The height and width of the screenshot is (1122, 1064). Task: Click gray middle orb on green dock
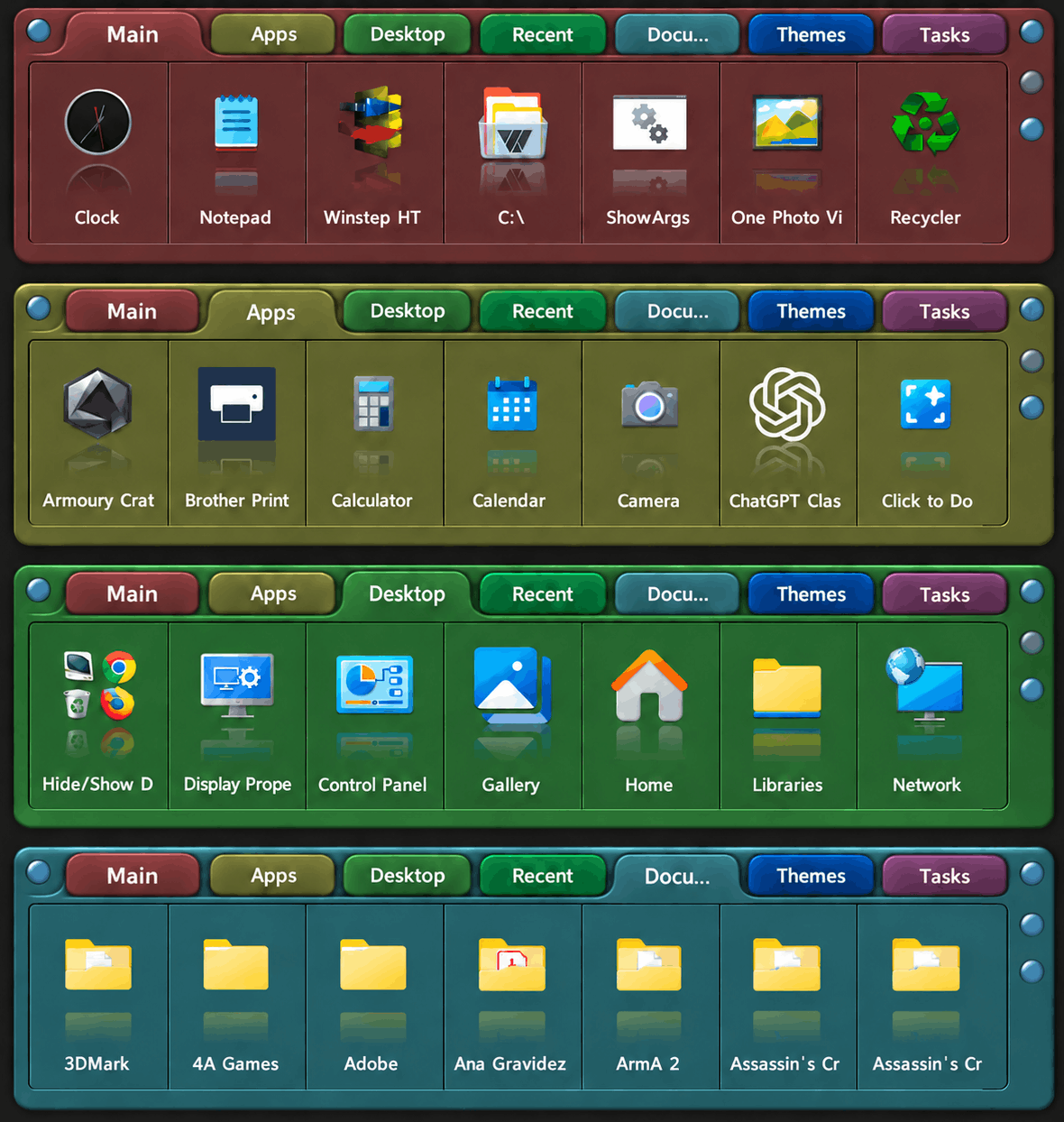(1032, 642)
